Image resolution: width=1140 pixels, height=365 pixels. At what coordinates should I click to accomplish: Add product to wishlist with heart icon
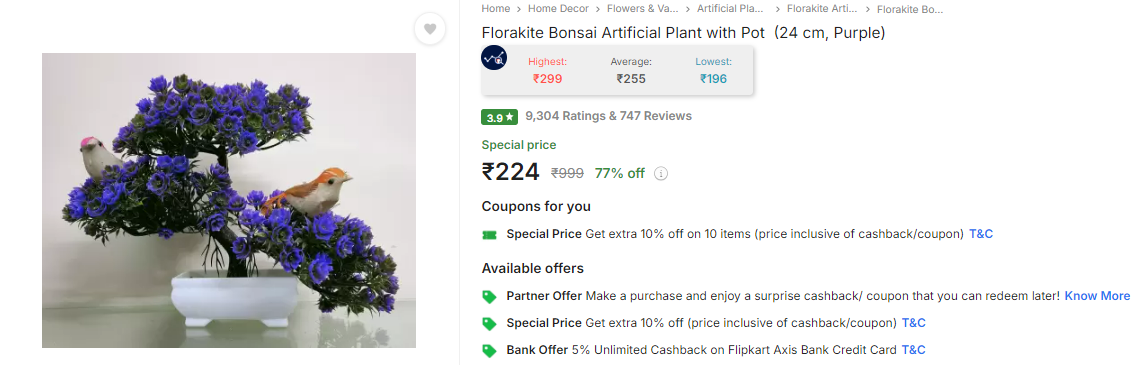pyautogui.click(x=430, y=29)
